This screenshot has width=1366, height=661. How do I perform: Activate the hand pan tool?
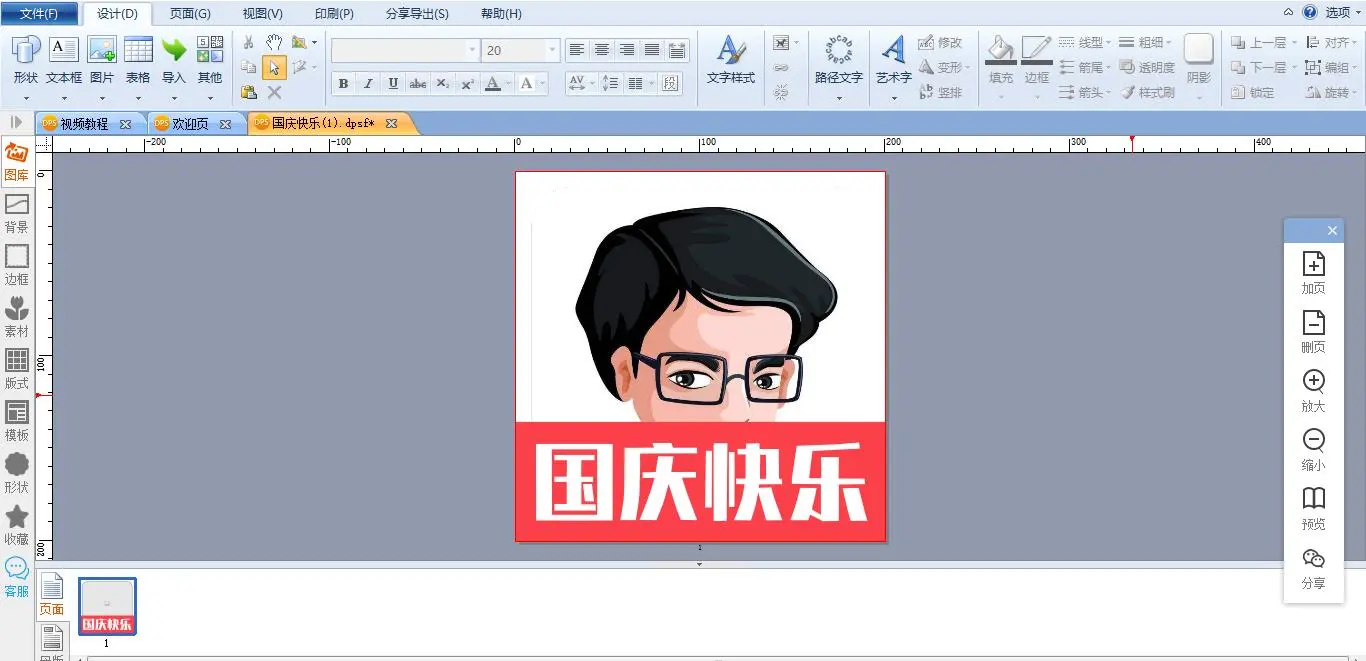(274, 43)
